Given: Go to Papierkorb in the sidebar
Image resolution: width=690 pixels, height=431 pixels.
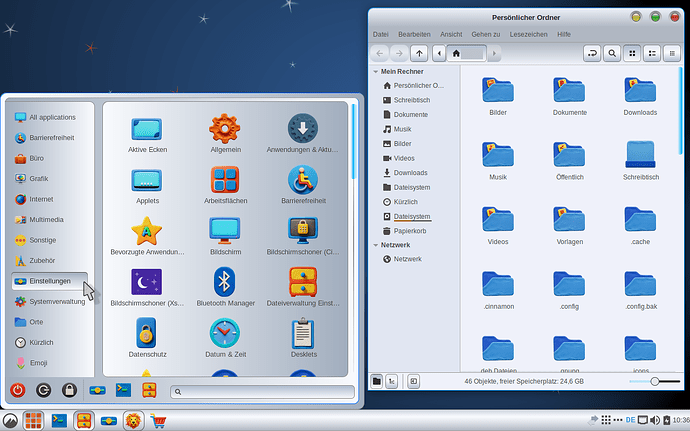Looking at the screenshot, I should (410, 230).
